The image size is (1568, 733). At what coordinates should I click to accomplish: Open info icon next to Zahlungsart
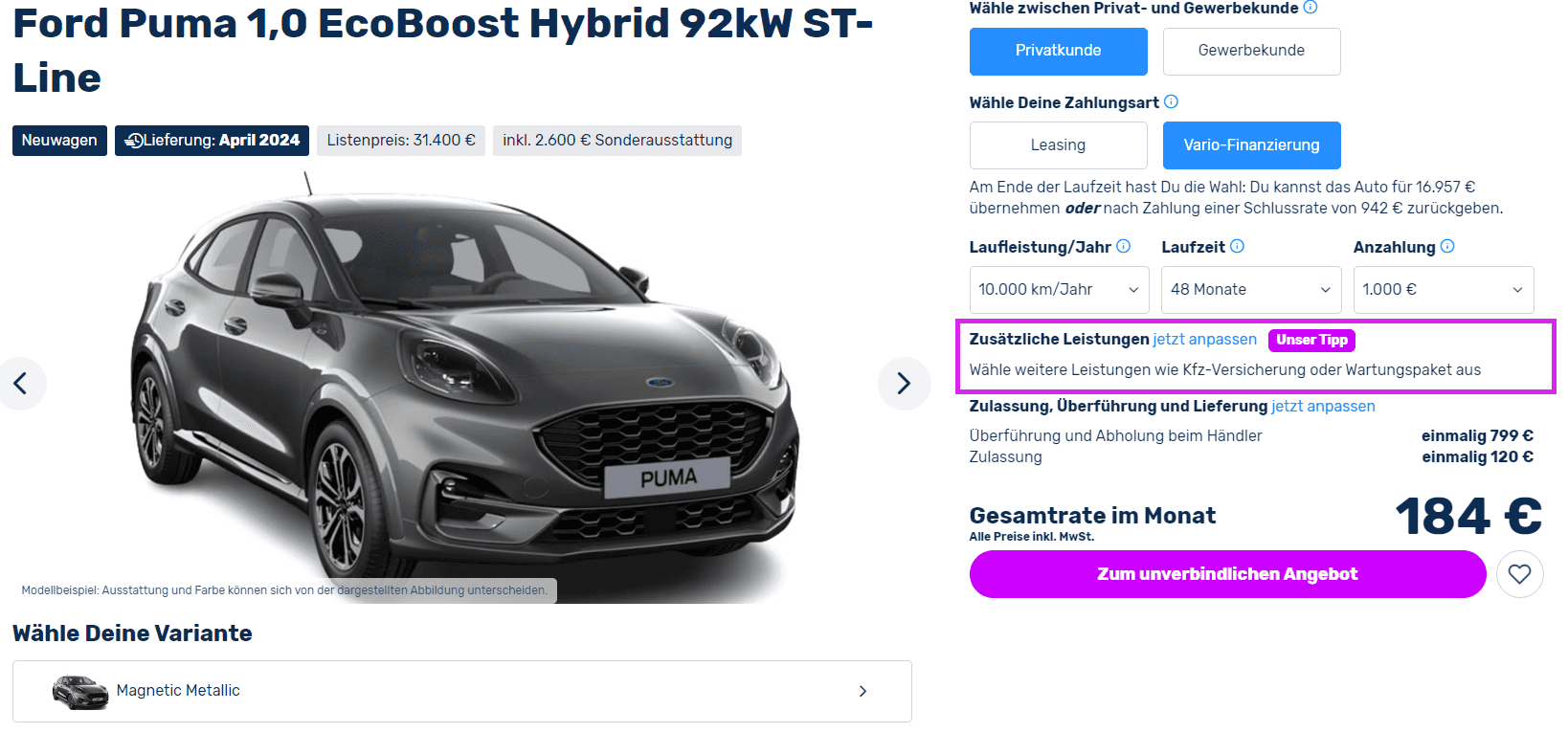point(1171,101)
